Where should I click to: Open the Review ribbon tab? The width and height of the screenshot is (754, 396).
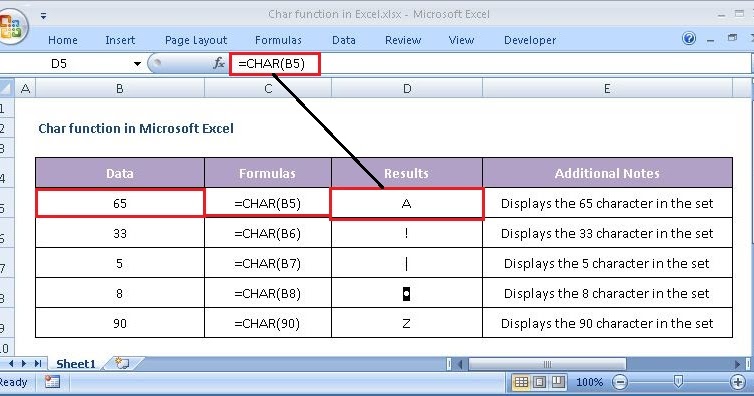(403, 40)
